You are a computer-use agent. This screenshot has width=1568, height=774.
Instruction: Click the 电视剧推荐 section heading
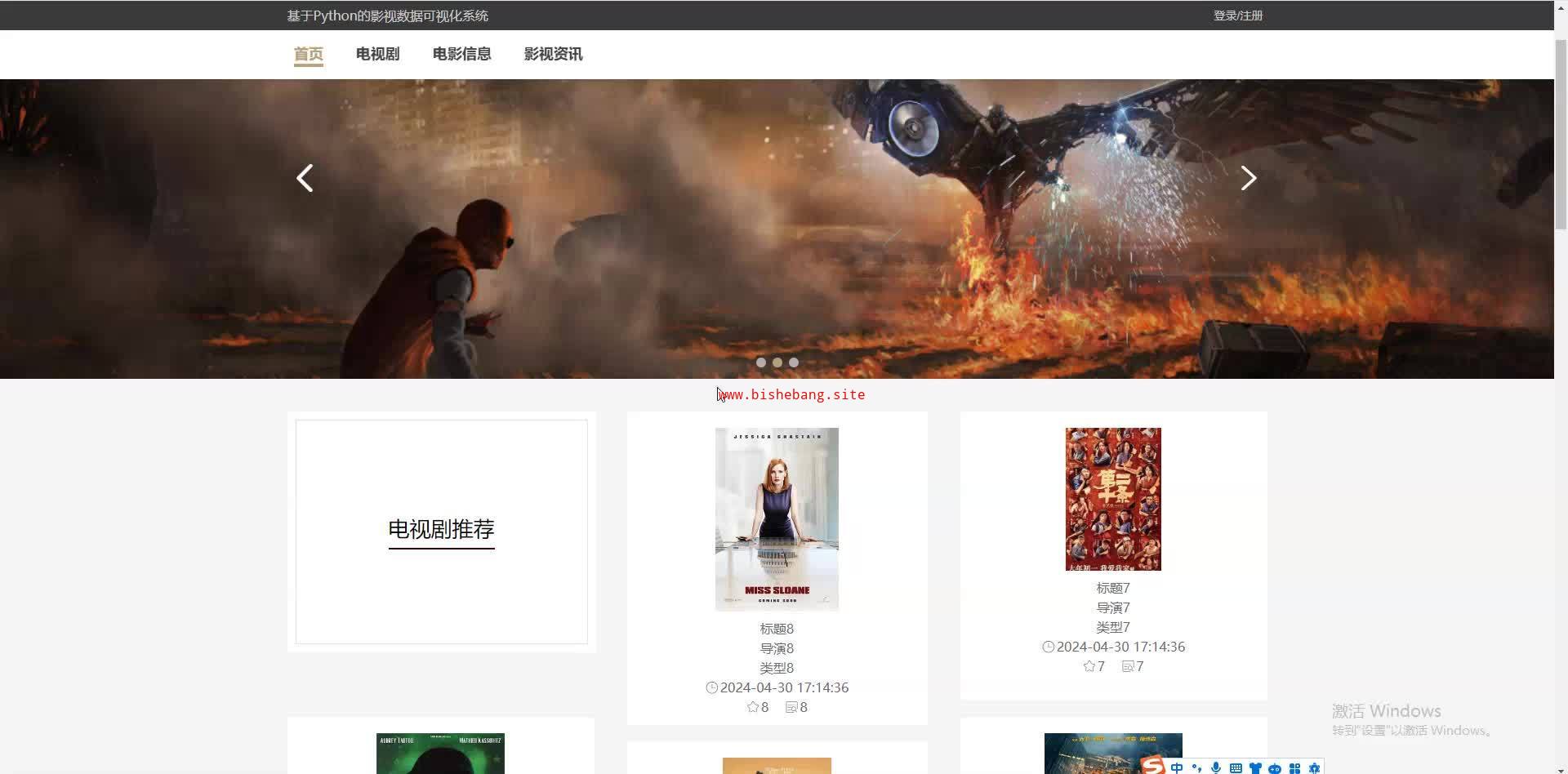(442, 529)
